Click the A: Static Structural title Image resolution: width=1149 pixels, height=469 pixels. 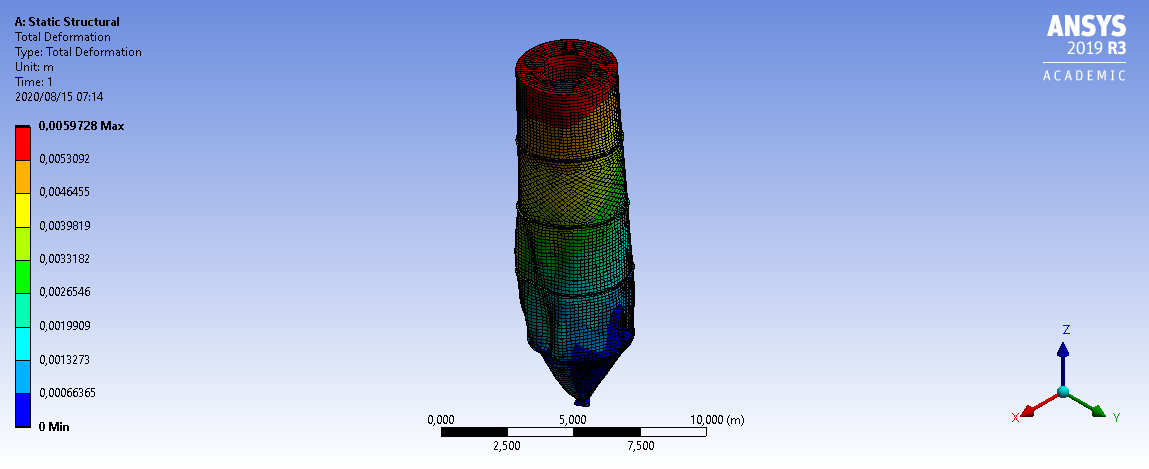[67, 22]
